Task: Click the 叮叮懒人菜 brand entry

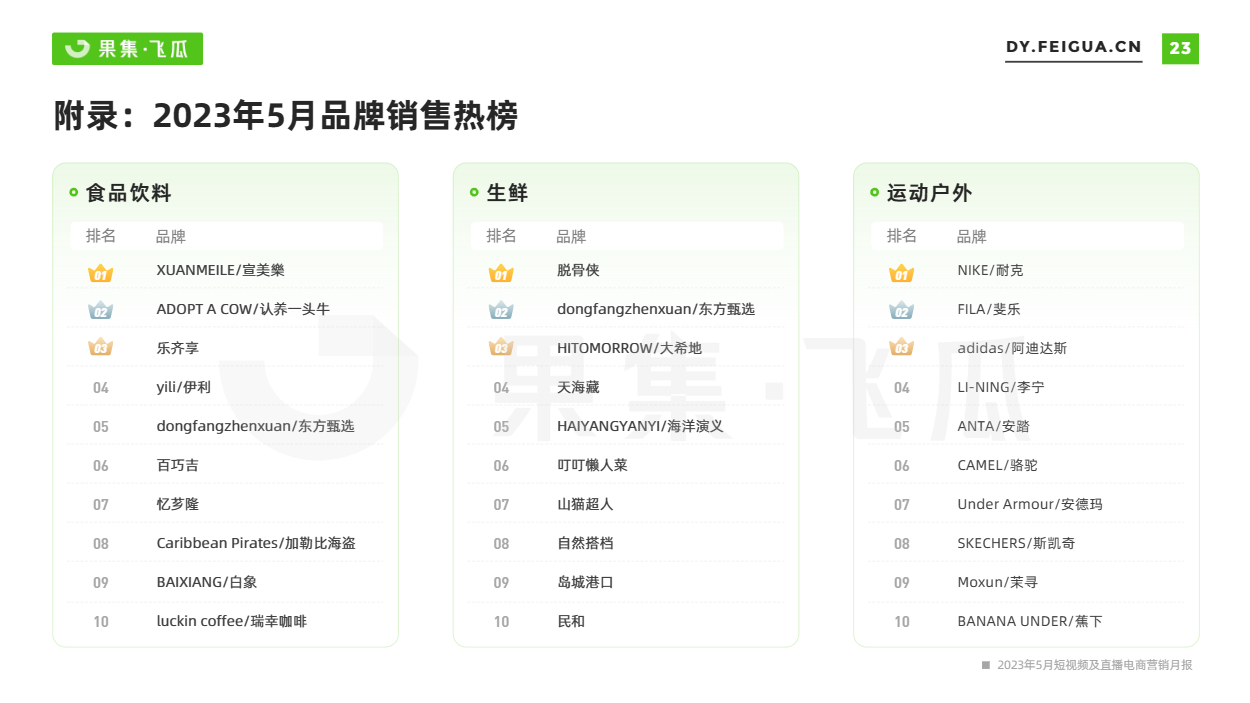Action: point(592,465)
